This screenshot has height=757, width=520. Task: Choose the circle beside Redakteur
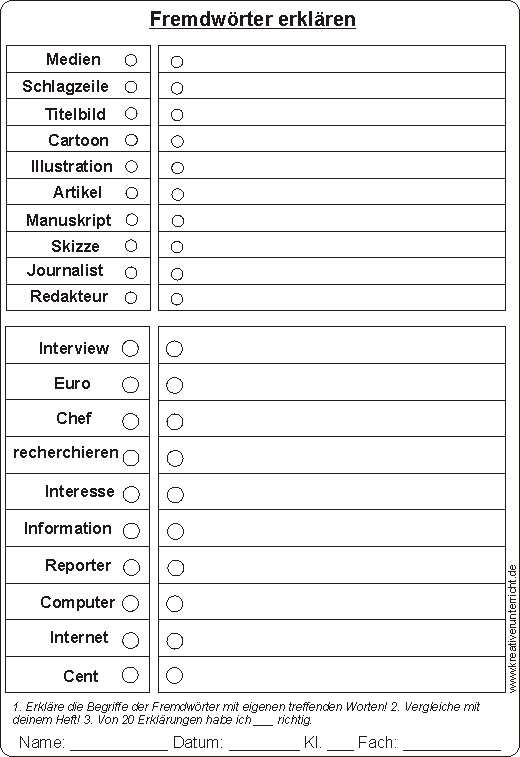(131, 297)
